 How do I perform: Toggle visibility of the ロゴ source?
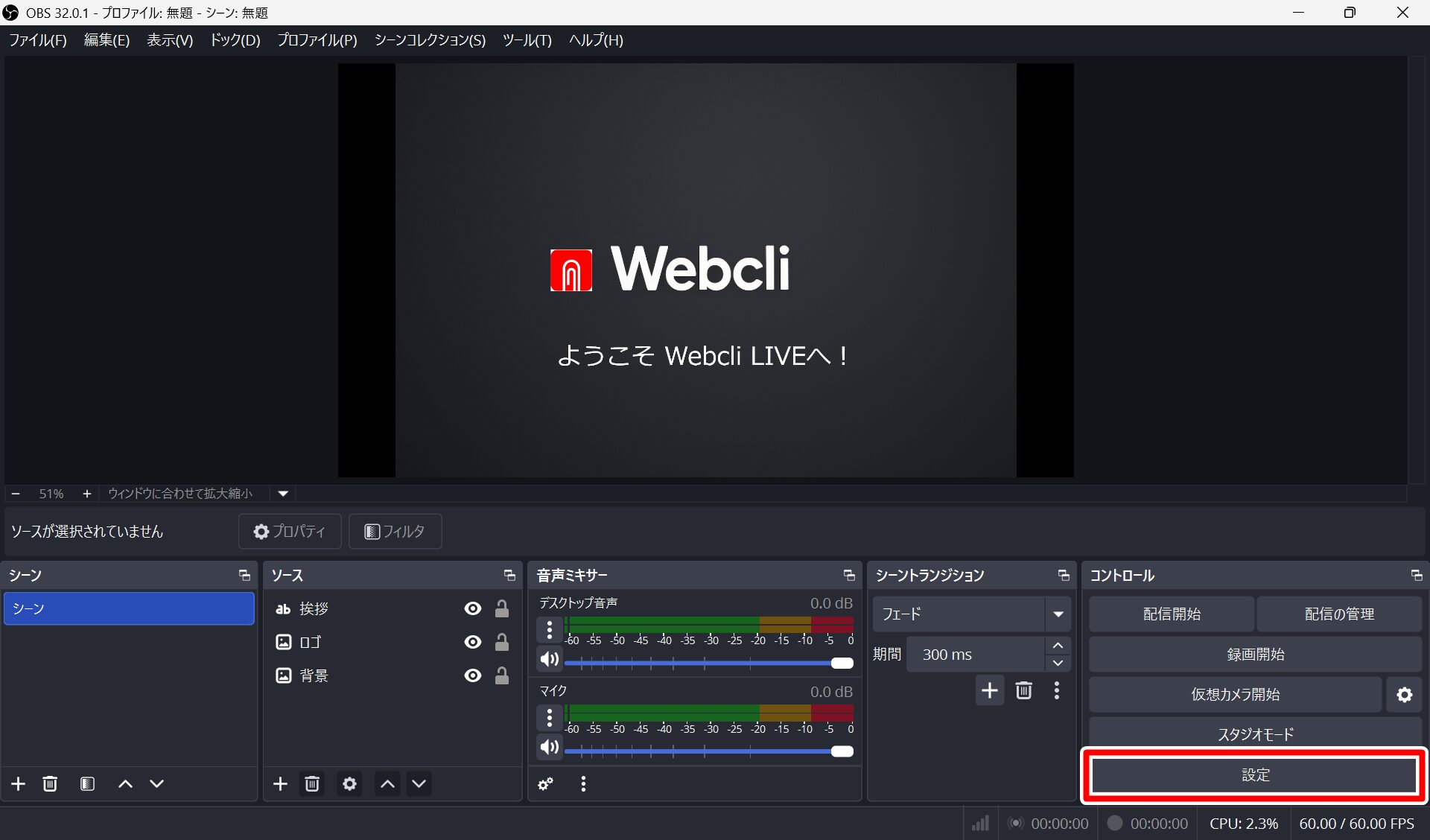point(472,642)
